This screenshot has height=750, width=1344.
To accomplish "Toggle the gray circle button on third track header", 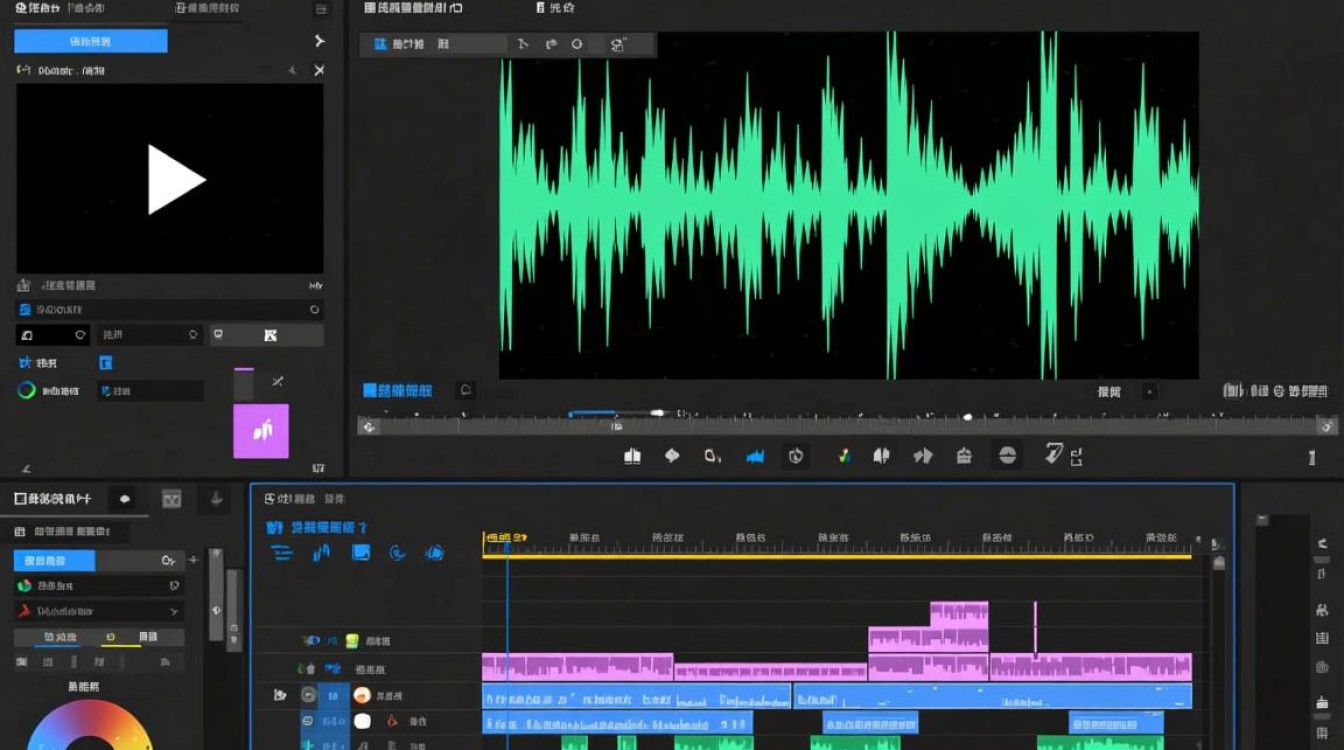I will coord(310,695).
